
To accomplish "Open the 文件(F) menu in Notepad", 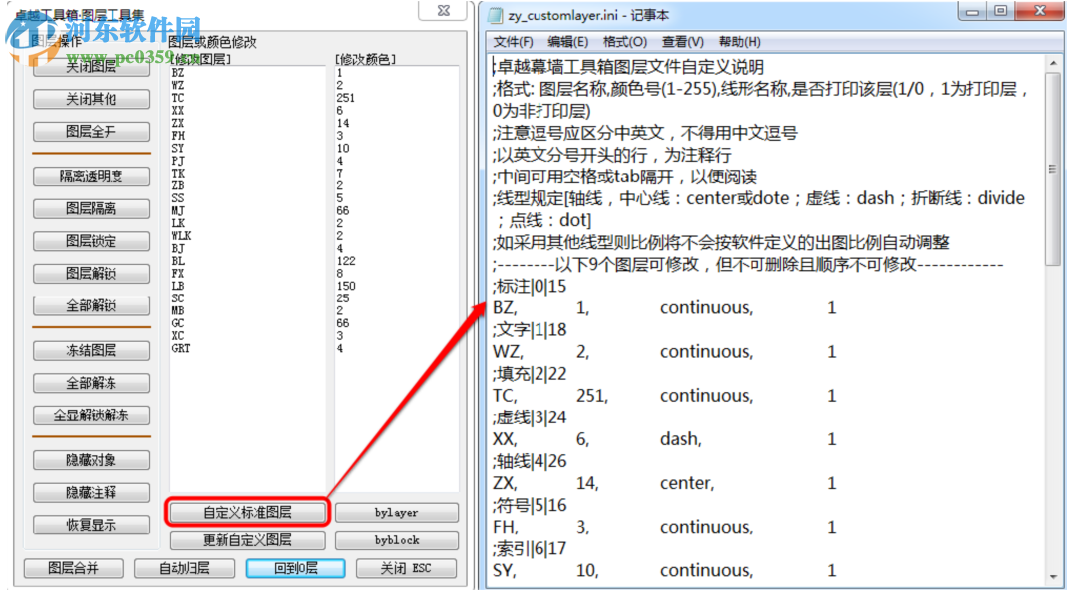I will (514, 42).
